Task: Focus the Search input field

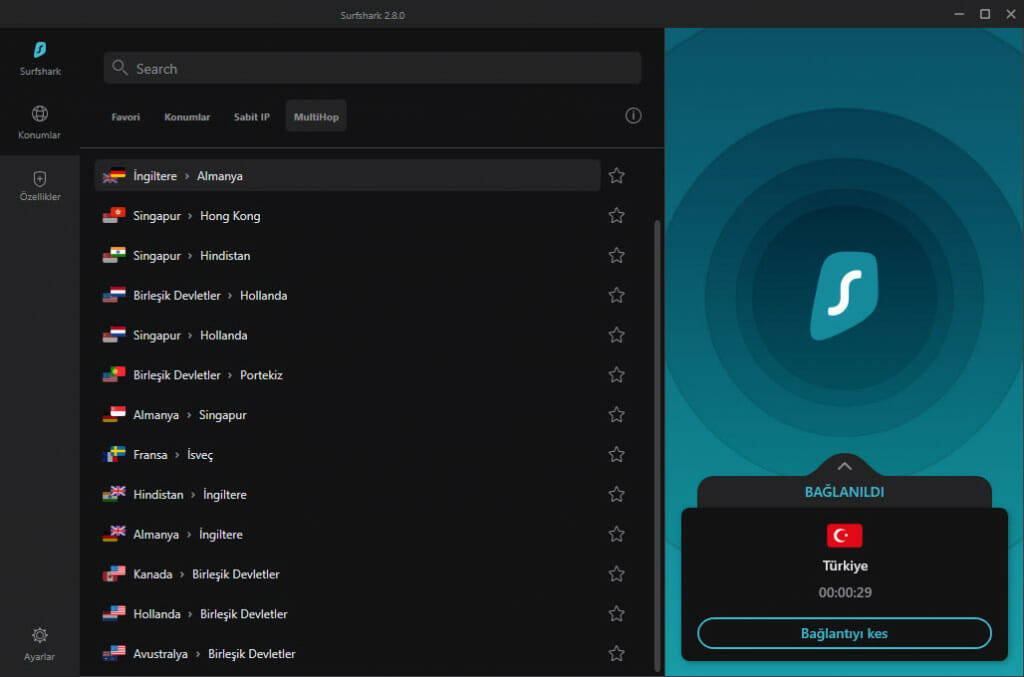Action: (372, 68)
